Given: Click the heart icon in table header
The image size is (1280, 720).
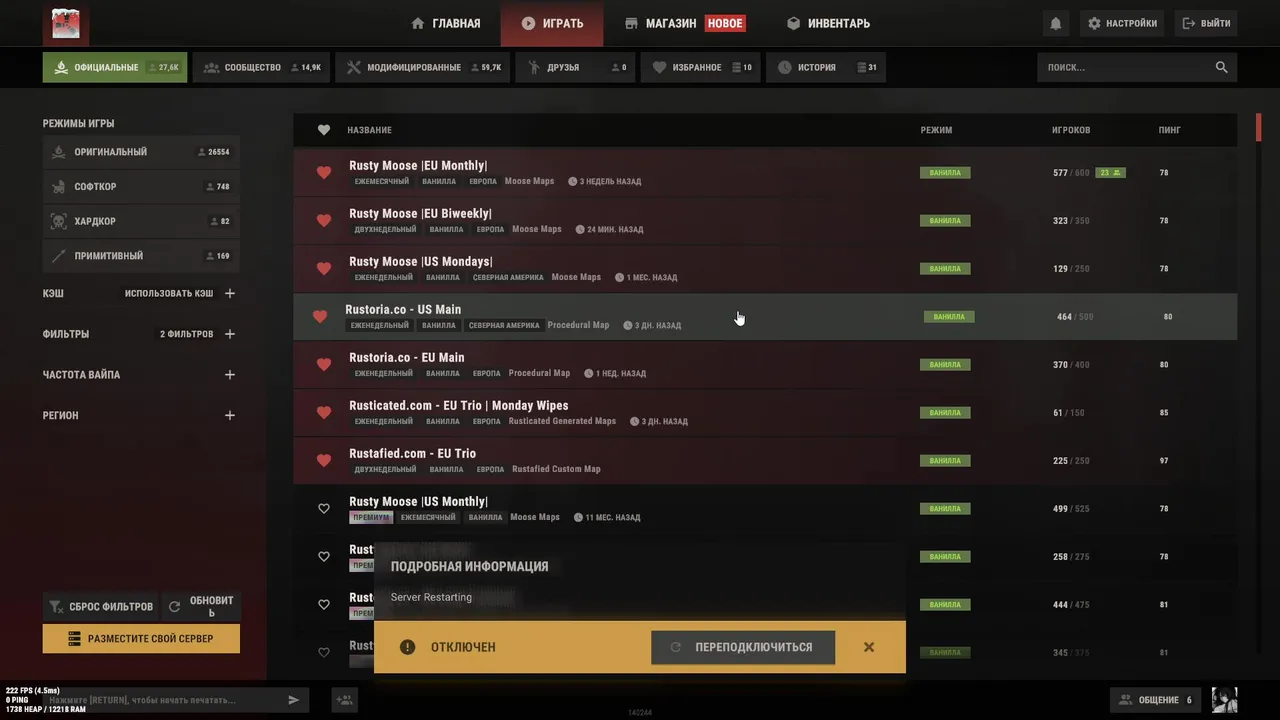Looking at the screenshot, I should (324, 130).
